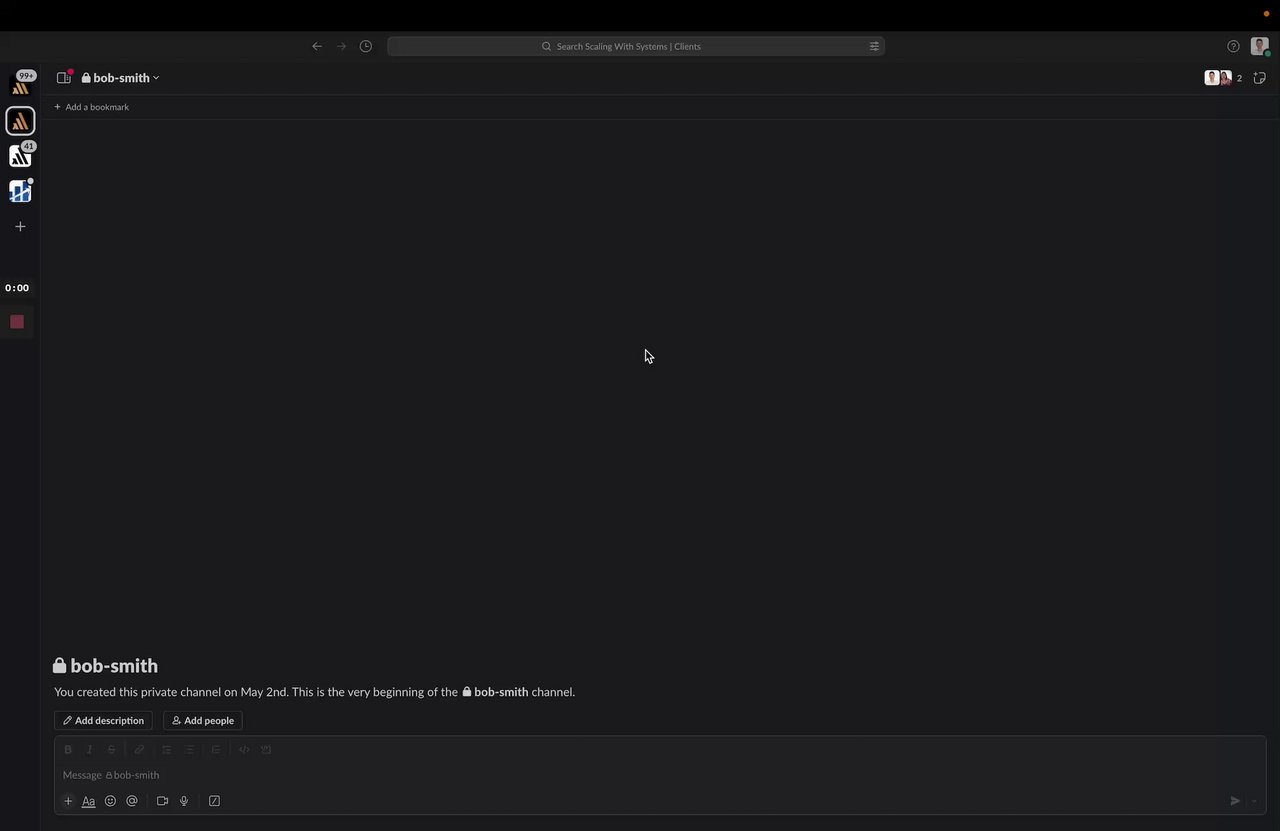1280x831 pixels.
Task: Open the attachments plus menu in composer
Action: [68, 801]
